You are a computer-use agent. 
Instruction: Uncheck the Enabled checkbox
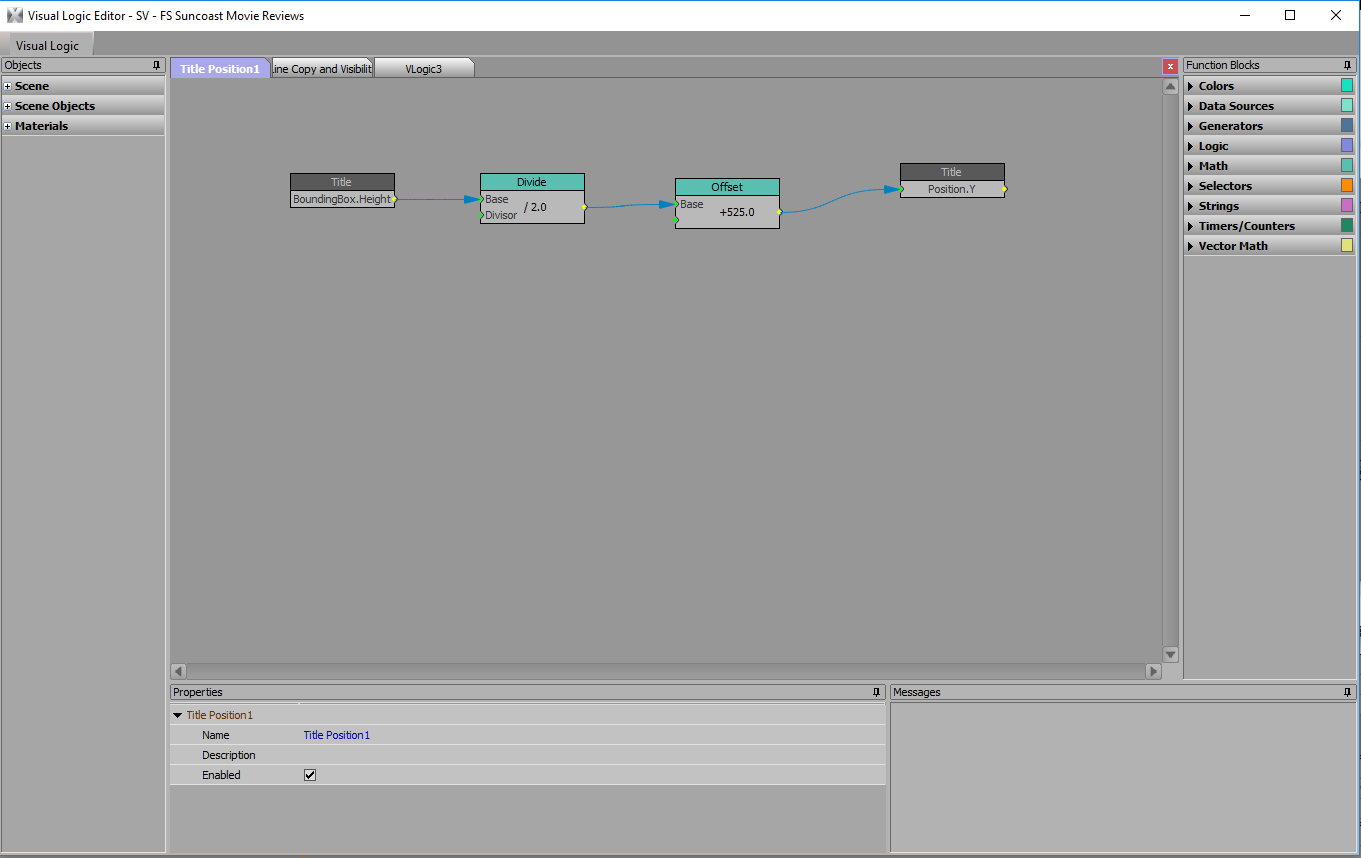[x=310, y=775]
